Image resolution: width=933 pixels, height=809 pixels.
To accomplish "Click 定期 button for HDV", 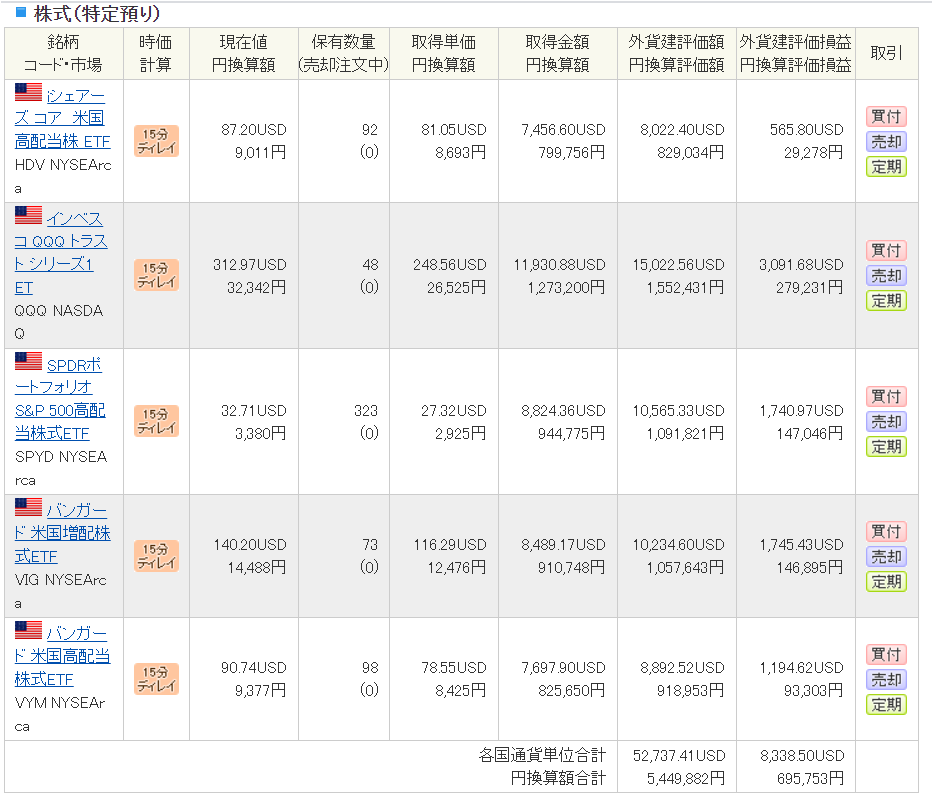I will click(x=886, y=167).
